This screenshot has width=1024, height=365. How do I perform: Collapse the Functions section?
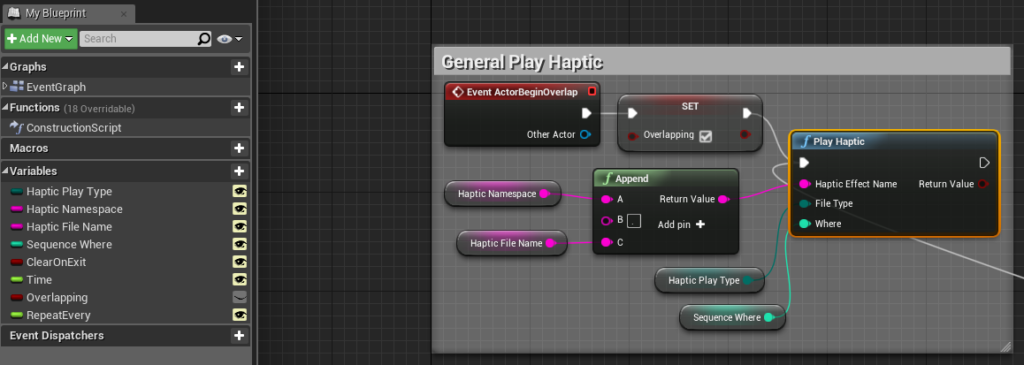[6, 108]
